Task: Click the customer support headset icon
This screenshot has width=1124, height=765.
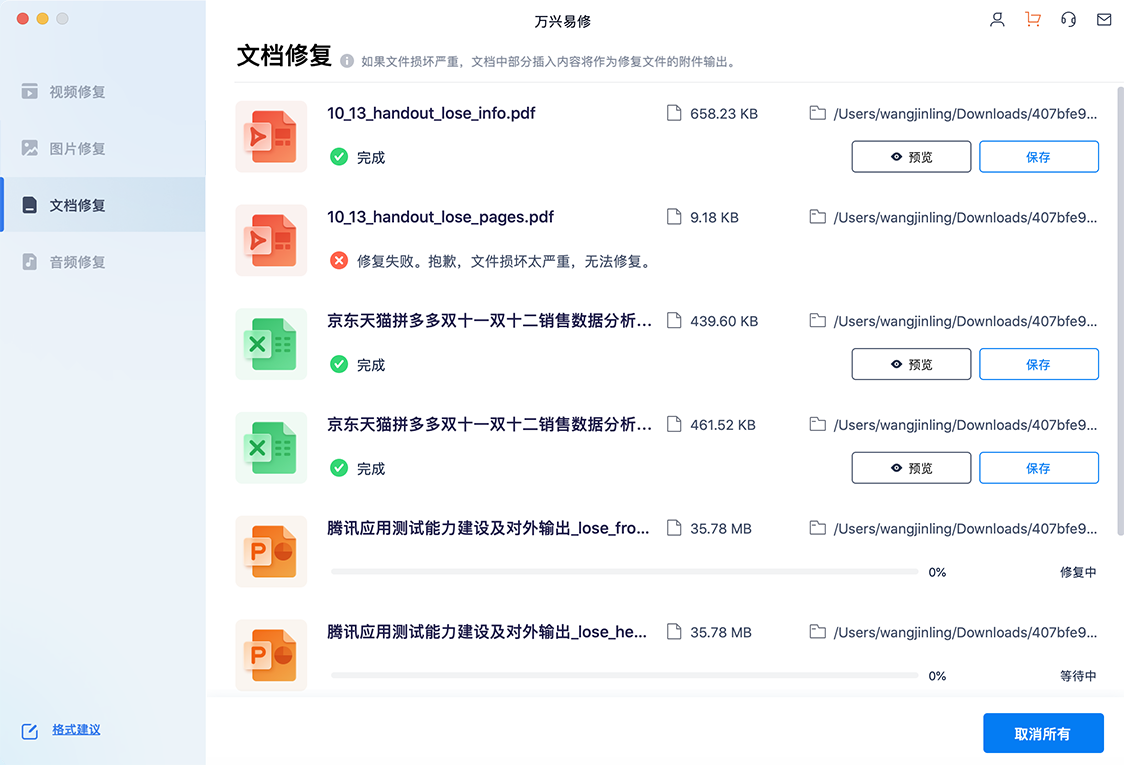Action: coord(1068,19)
